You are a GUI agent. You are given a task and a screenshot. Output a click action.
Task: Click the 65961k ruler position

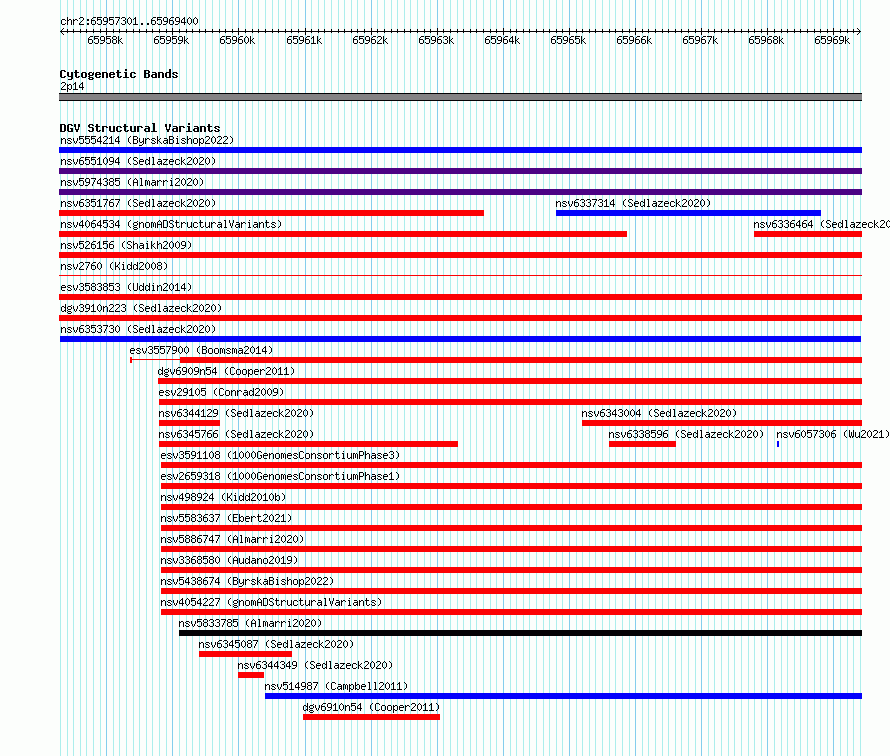304,40
